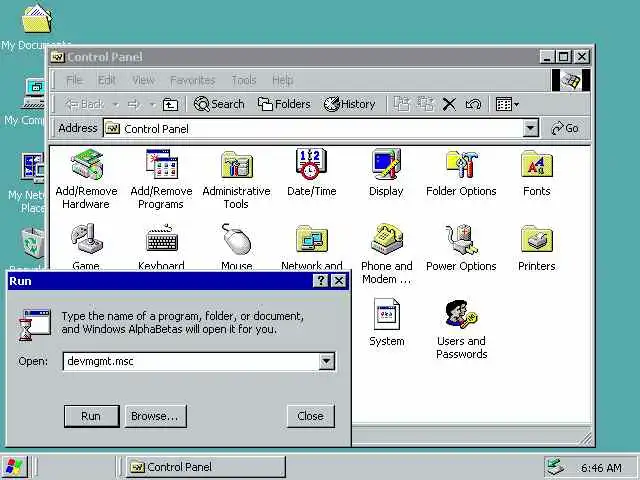Click the Back toolbar button
This screenshot has width=640, height=480.
click(x=85, y=104)
